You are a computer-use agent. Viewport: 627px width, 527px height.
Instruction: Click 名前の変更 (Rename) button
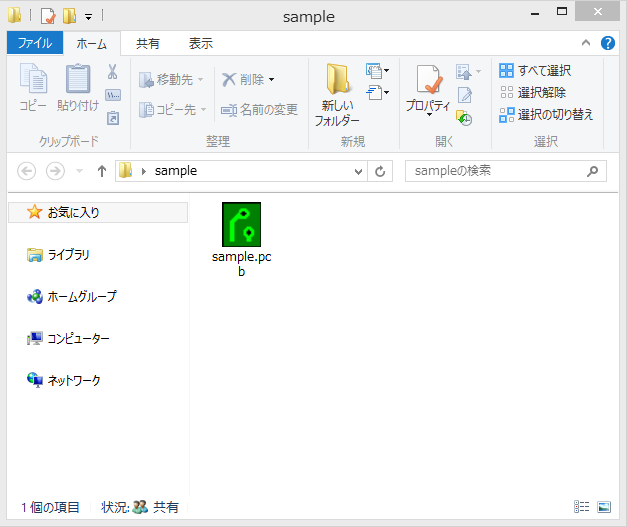[260, 109]
